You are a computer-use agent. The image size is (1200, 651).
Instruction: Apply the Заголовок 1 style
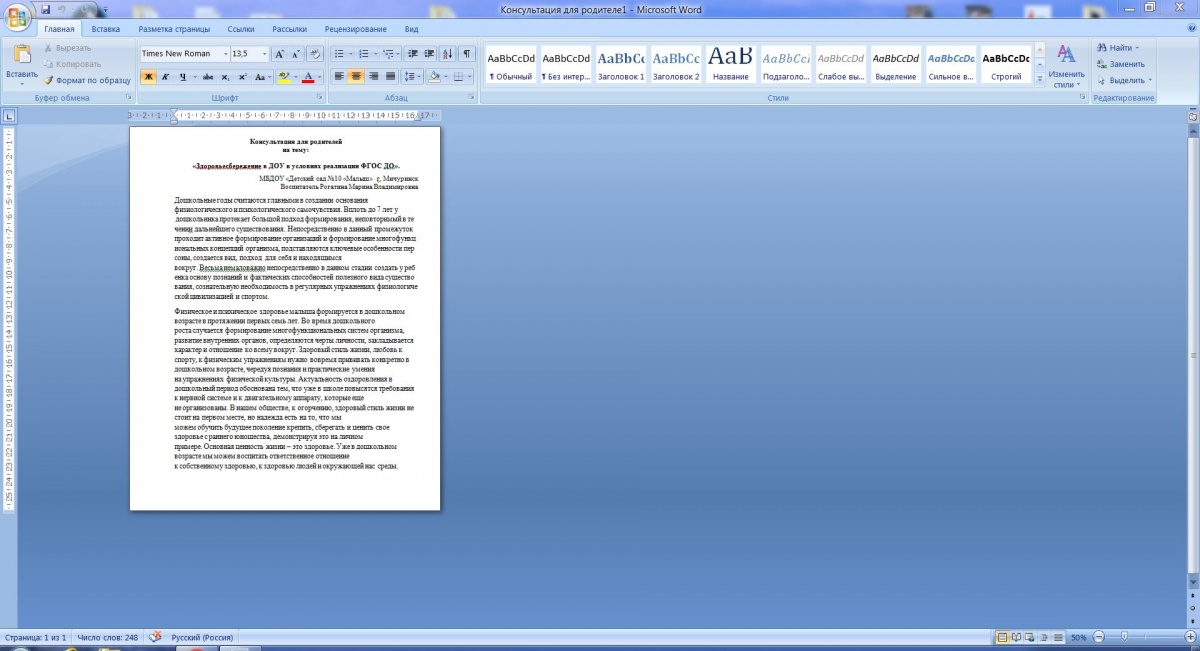(x=621, y=65)
